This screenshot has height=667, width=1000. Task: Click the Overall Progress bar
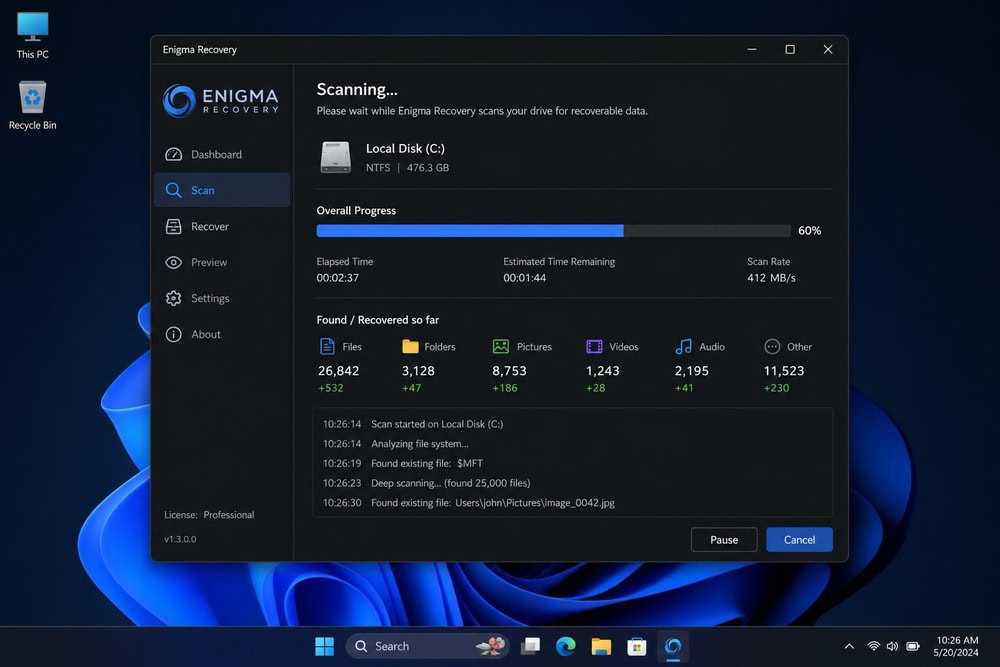pos(553,231)
